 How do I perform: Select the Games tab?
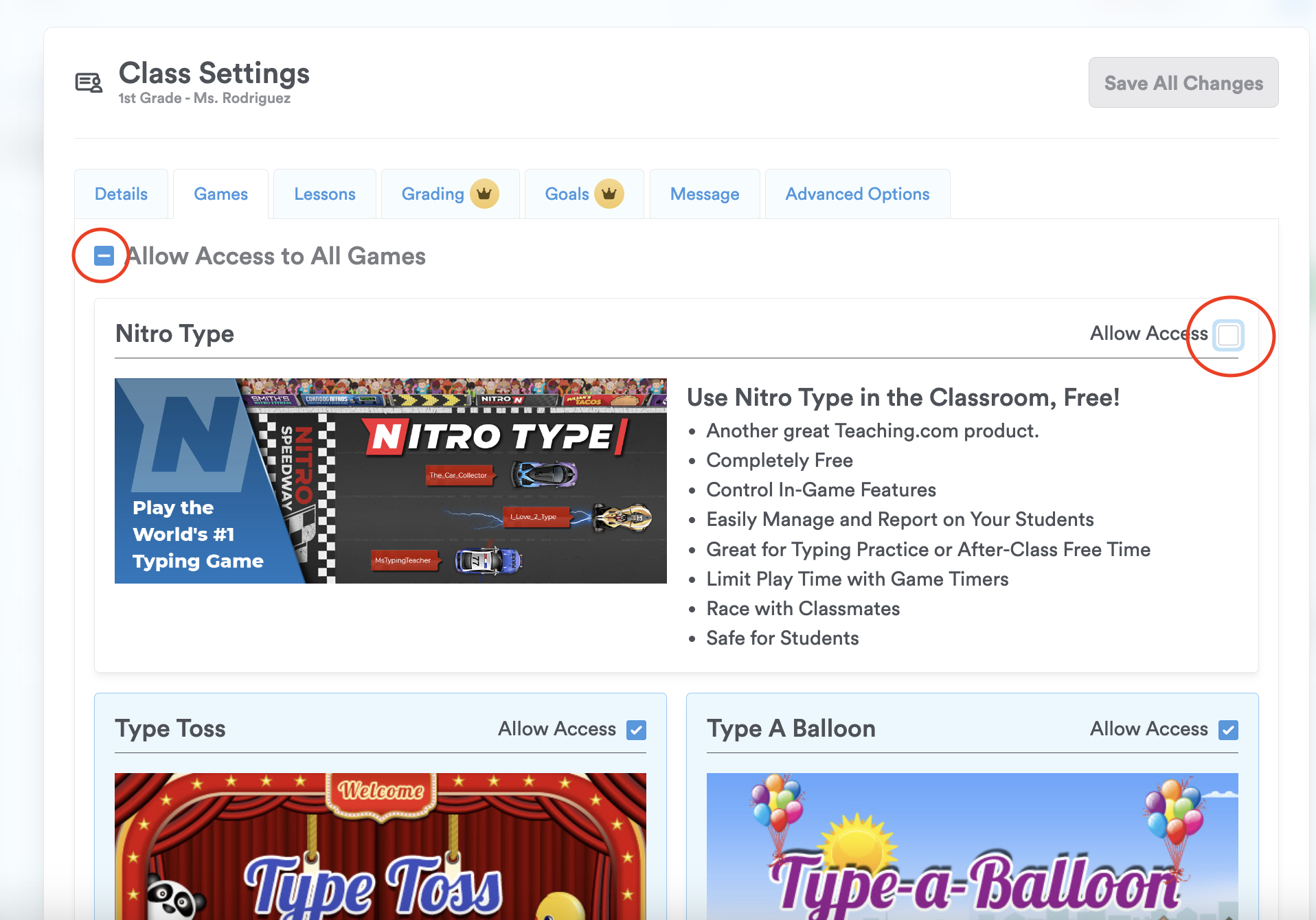(220, 194)
